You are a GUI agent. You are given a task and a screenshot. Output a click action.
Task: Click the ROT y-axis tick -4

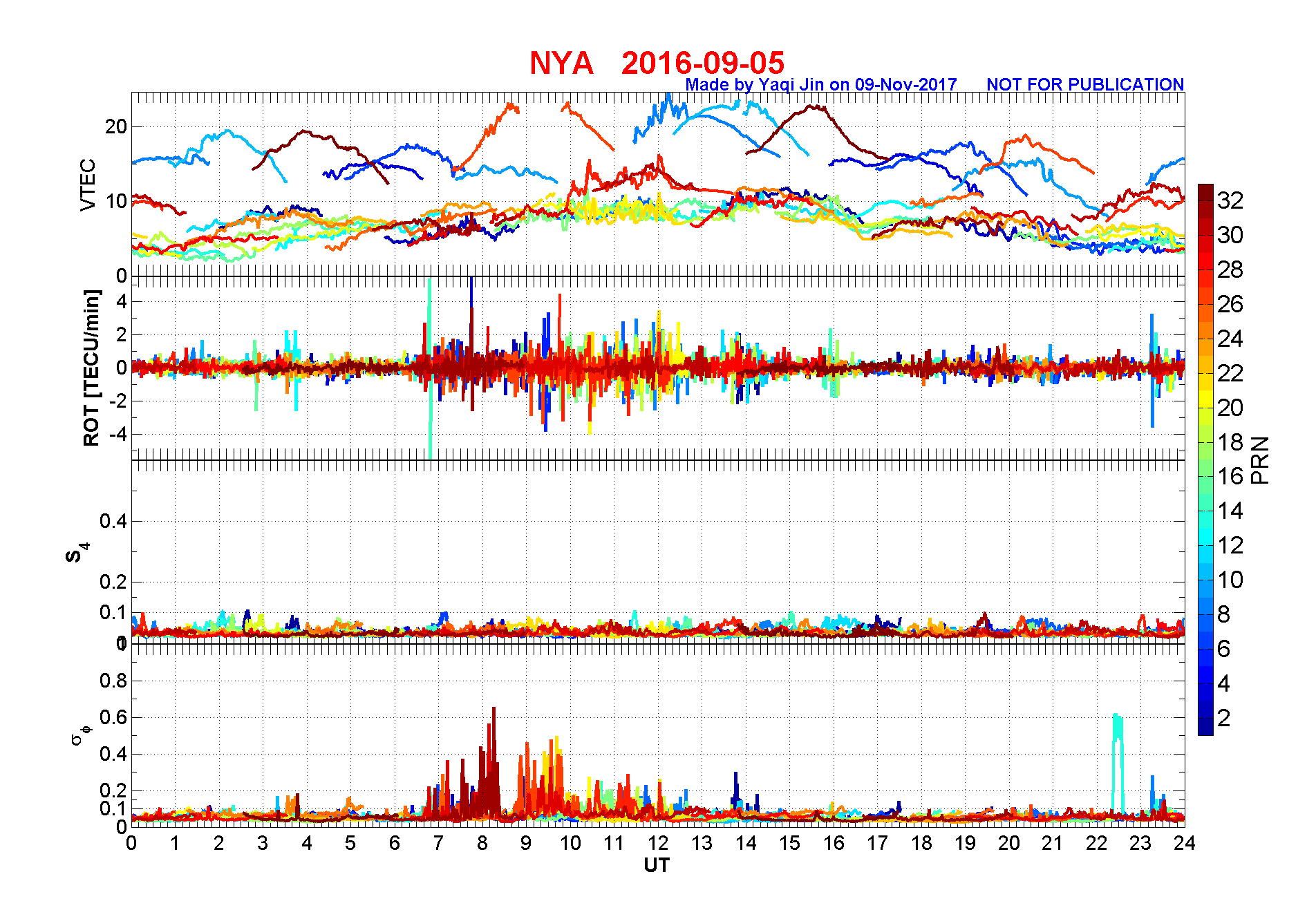119,435
